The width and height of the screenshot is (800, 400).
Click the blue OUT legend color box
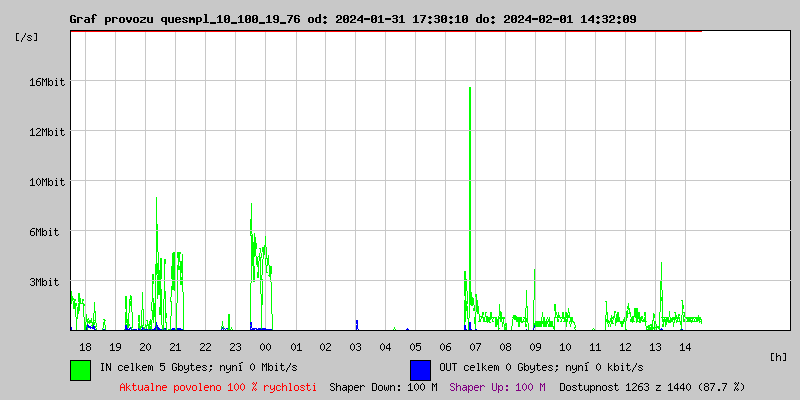click(420, 370)
